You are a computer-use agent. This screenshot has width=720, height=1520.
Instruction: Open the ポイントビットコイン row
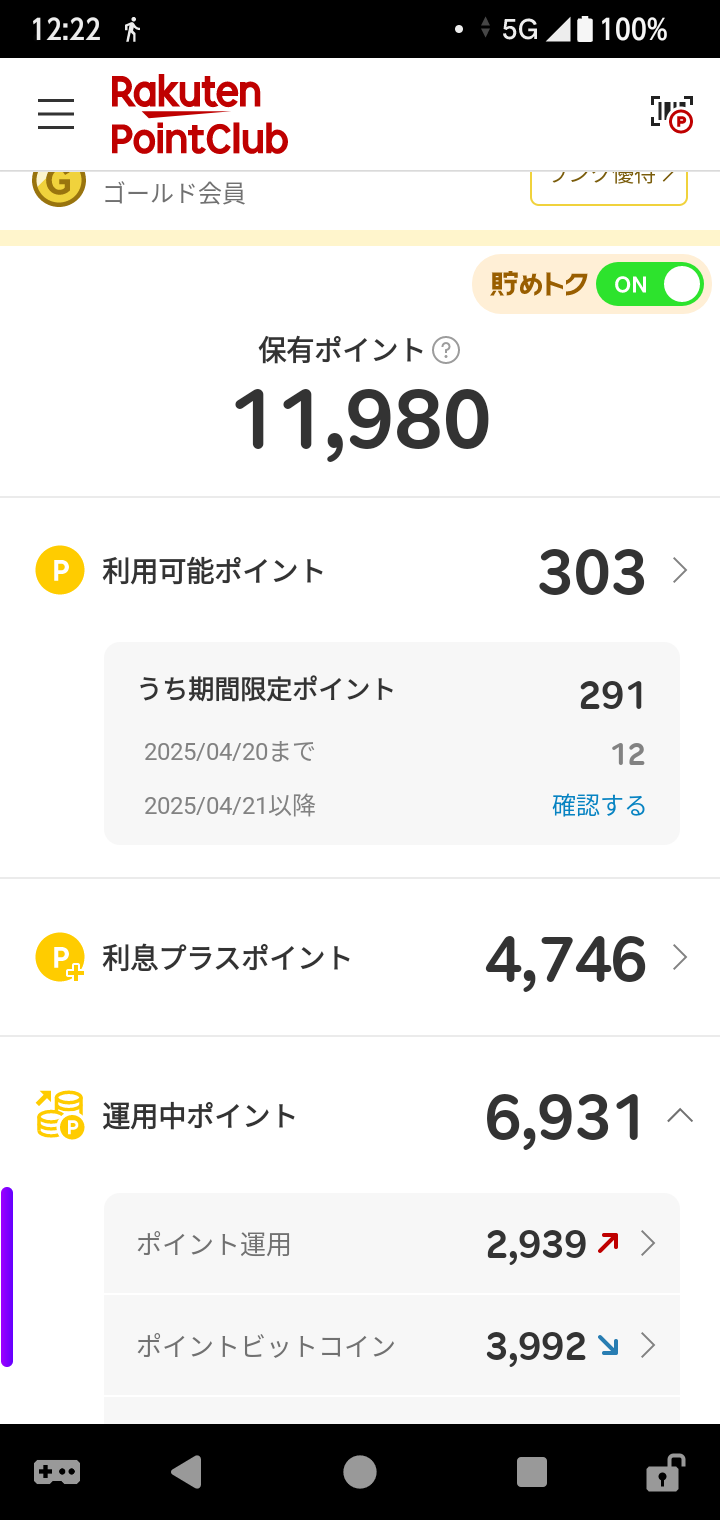click(x=392, y=1346)
